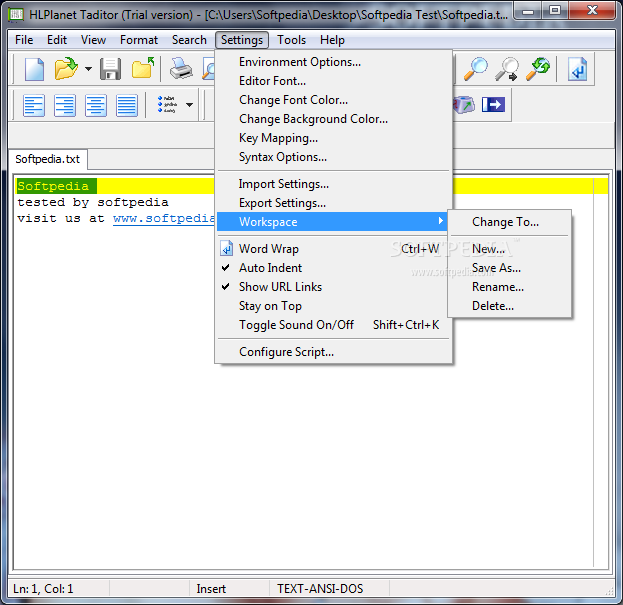
Task: Expand the Workspace submenu arrow
Action: (x=440, y=221)
